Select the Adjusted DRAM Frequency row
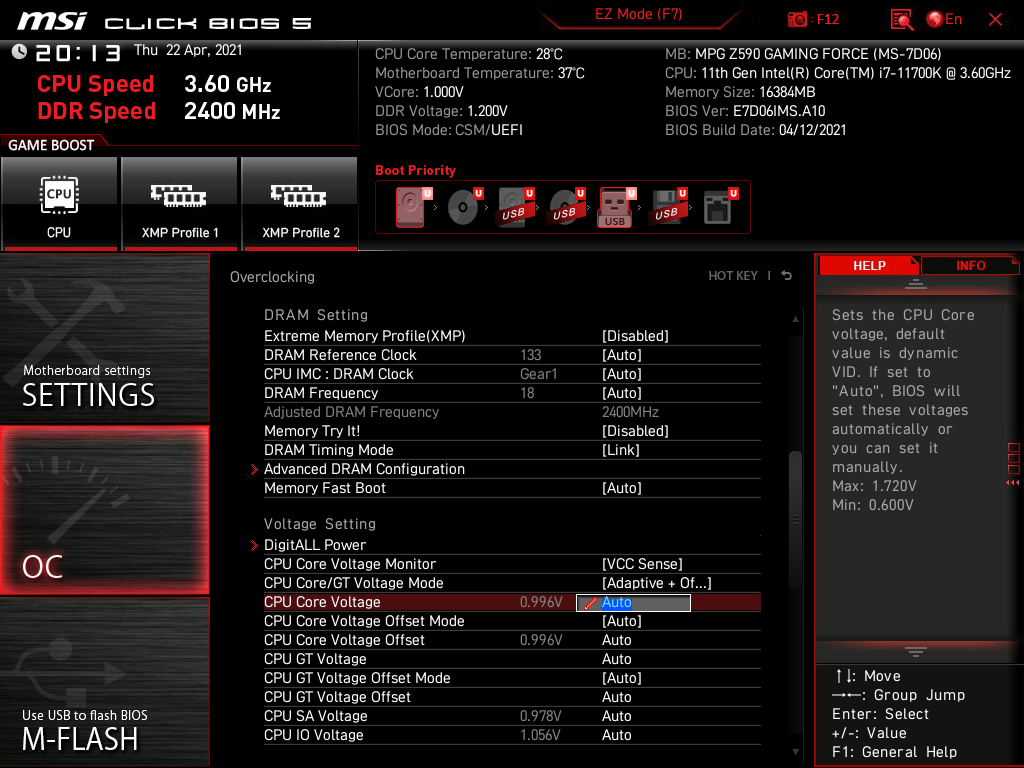 512,412
